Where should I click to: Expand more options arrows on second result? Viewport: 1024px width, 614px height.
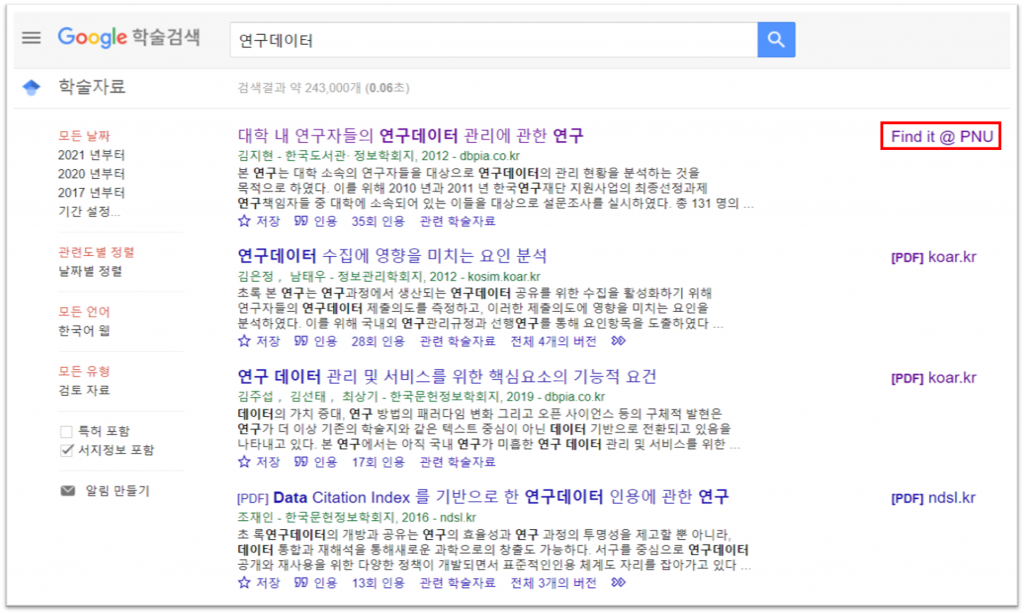(618, 341)
